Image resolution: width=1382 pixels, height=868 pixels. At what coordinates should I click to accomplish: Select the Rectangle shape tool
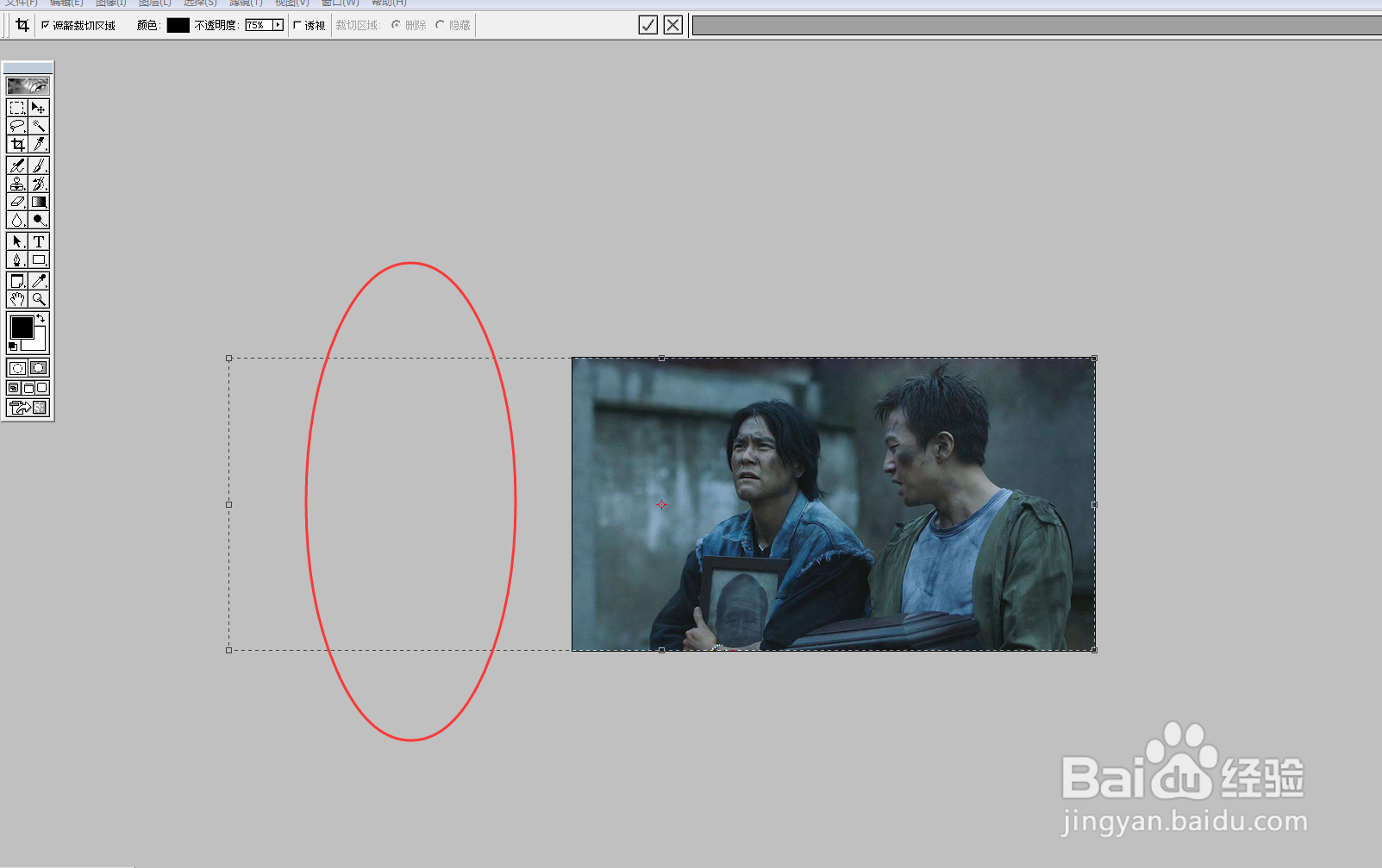point(39,259)
